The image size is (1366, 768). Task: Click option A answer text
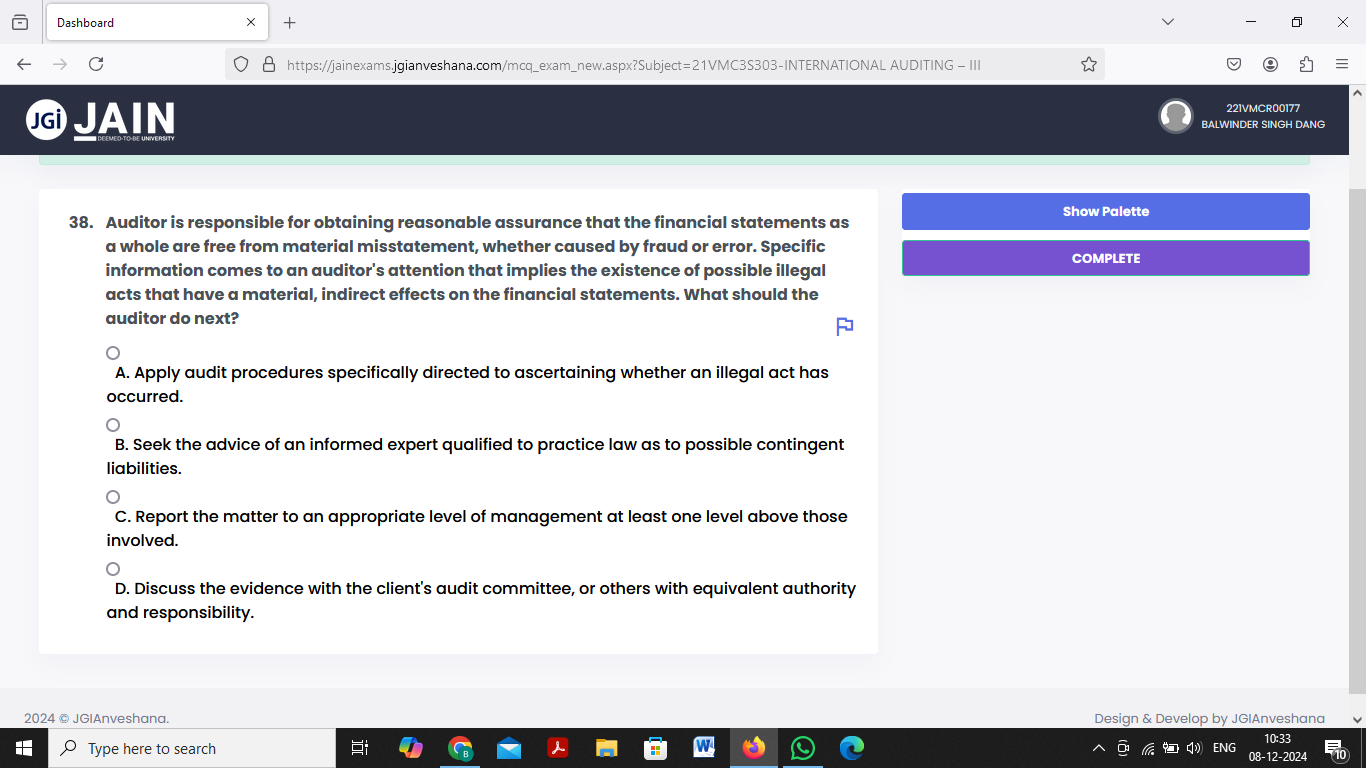point(467,384)
